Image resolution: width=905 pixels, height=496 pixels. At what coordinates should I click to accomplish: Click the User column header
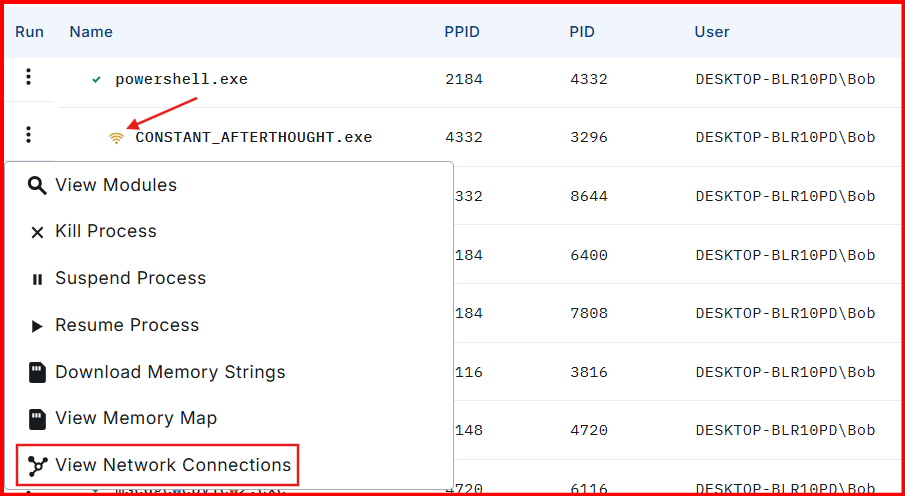[712, 32]
